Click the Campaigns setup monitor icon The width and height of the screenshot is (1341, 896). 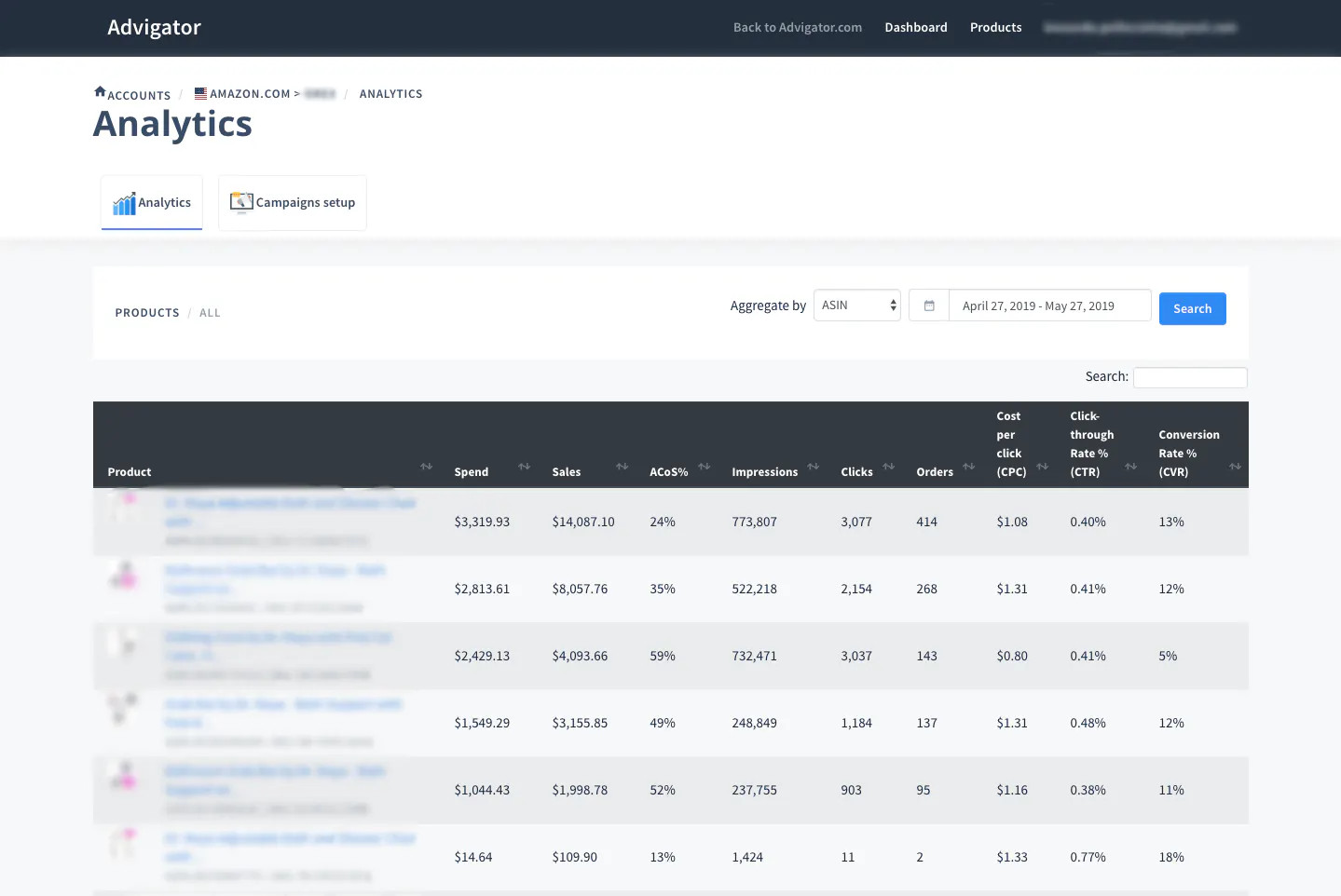pyautogui.click(x=241, y=202)
